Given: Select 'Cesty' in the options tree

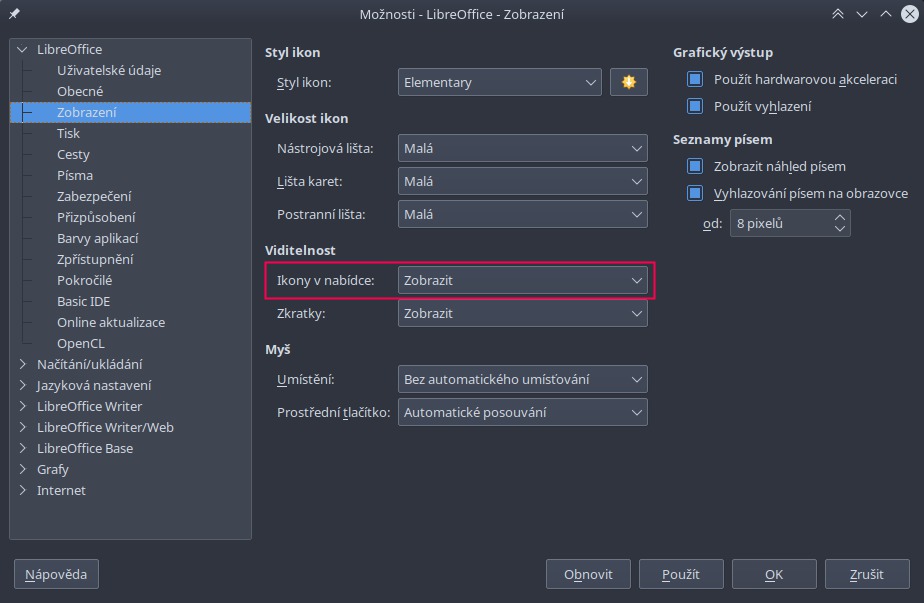Looking at the screenshot, I should coord(73,154).
